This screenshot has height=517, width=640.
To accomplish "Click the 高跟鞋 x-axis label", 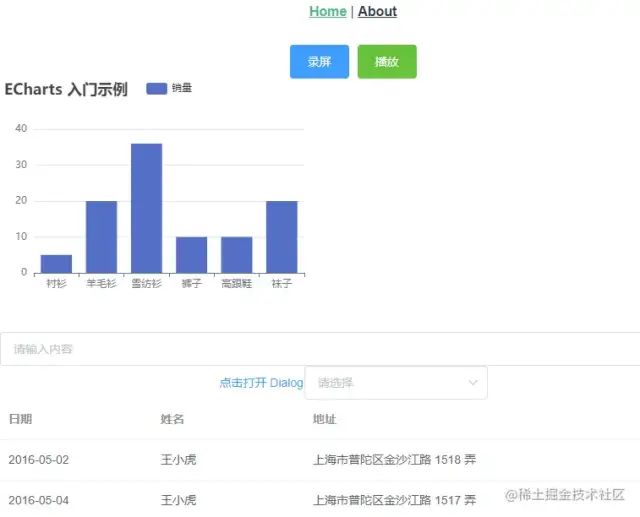I will 237,283.
